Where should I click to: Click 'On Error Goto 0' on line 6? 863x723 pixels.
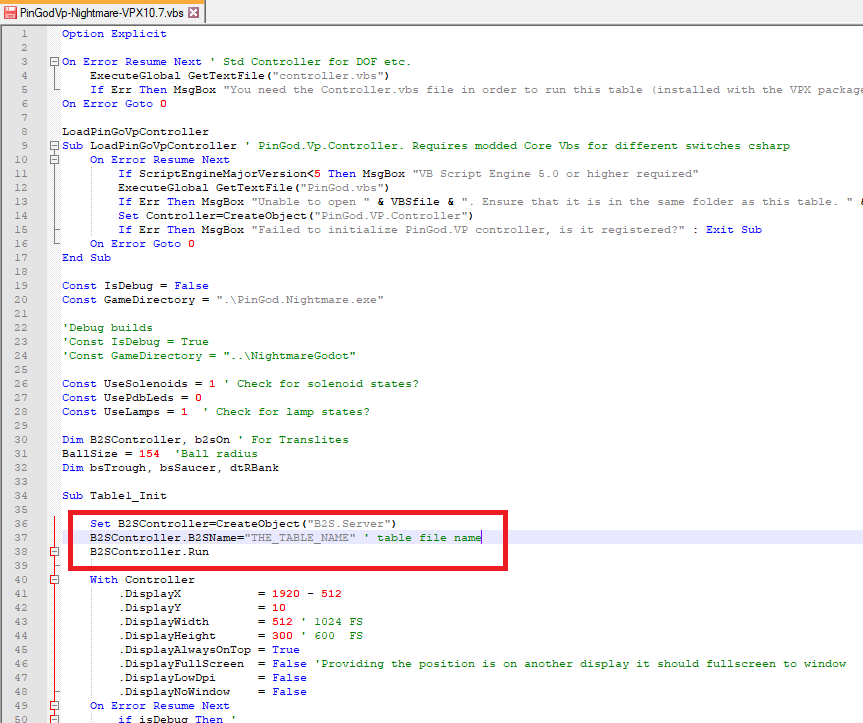(x=114, y=104)
